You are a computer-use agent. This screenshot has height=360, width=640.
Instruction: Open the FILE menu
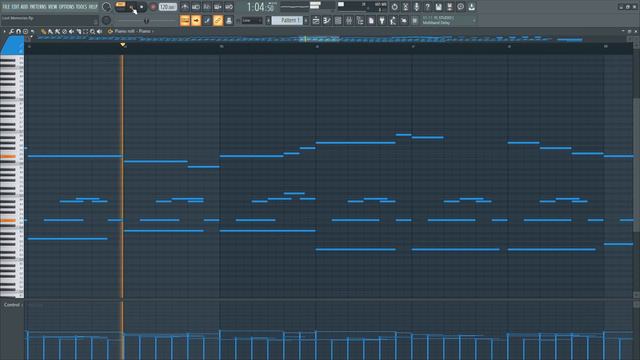pos(6,7)
